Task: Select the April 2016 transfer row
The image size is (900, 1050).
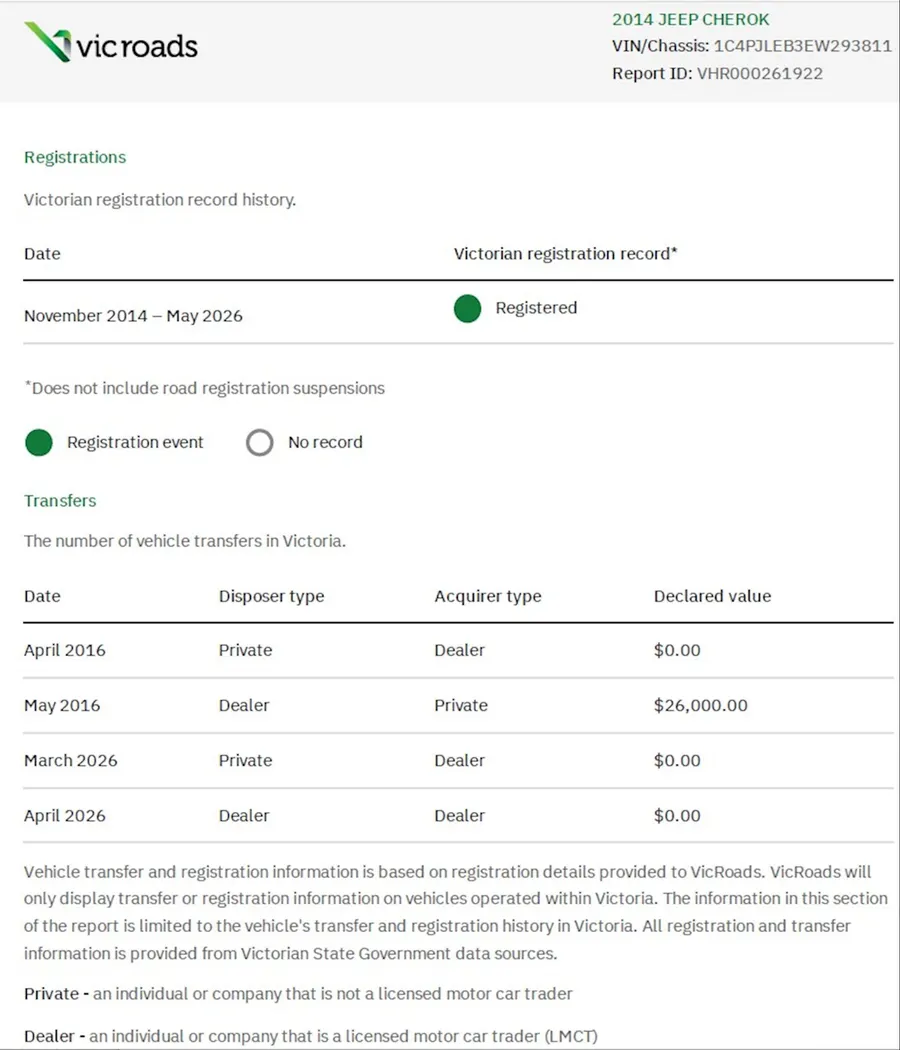Action: [458, 650]
